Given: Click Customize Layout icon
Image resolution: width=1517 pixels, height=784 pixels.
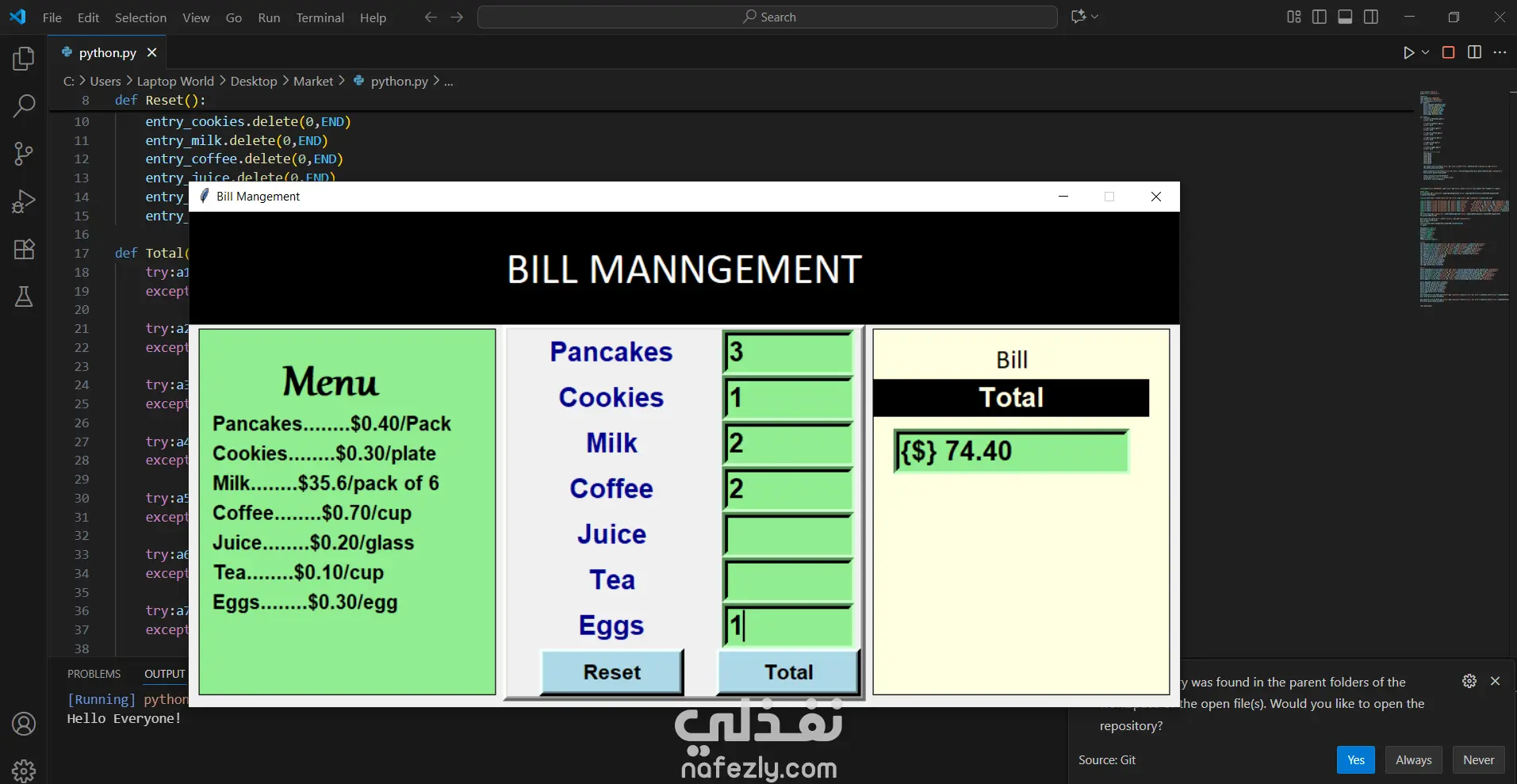Looking at the screenshot, I should [x=1294, y=17].
